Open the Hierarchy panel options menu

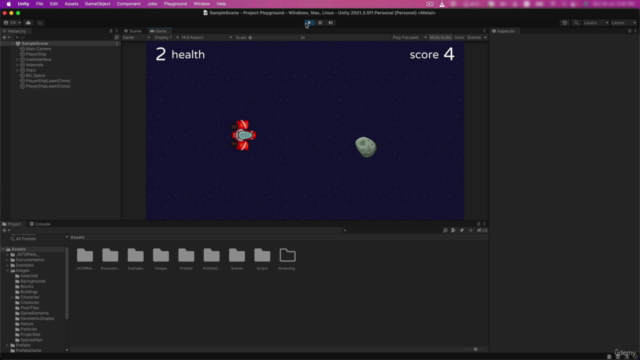117,31
